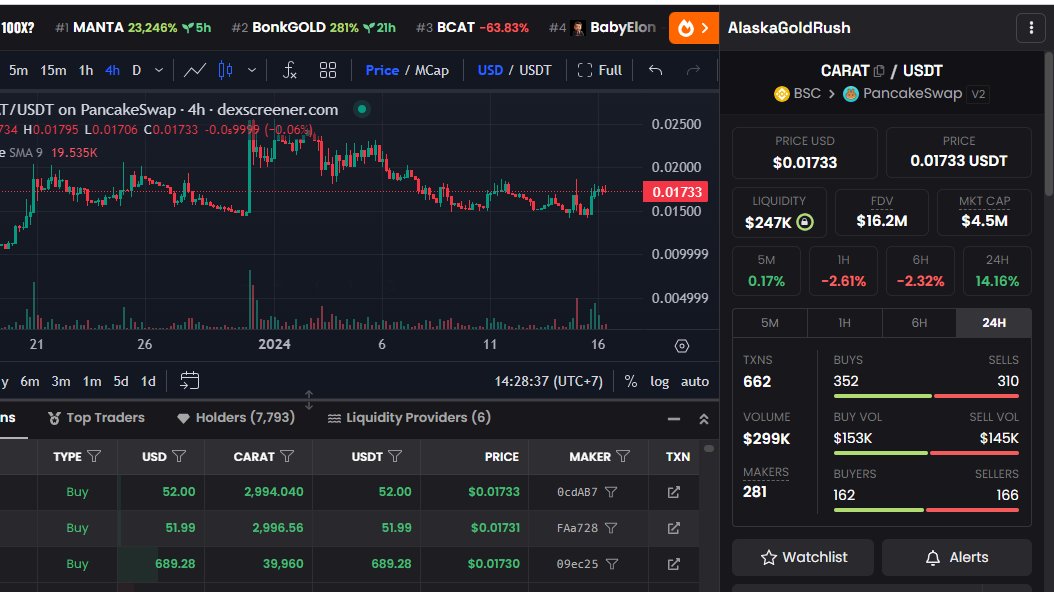The height and width of the screenshot is (592, 1054).
Task: Open the trending fire icon button
Action: 685,28
